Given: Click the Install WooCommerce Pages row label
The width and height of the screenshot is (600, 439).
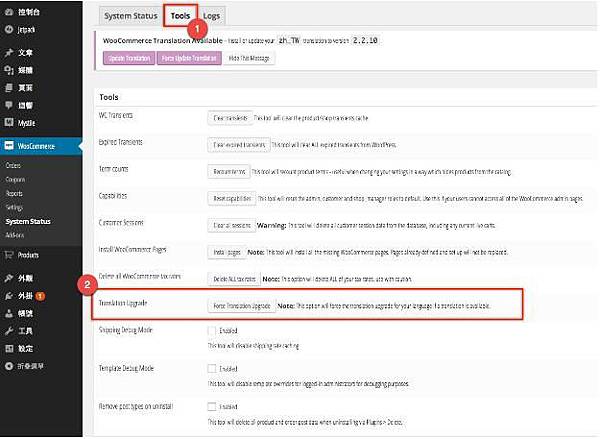Looking at the screenshot, I should click(x=132, y=249).
